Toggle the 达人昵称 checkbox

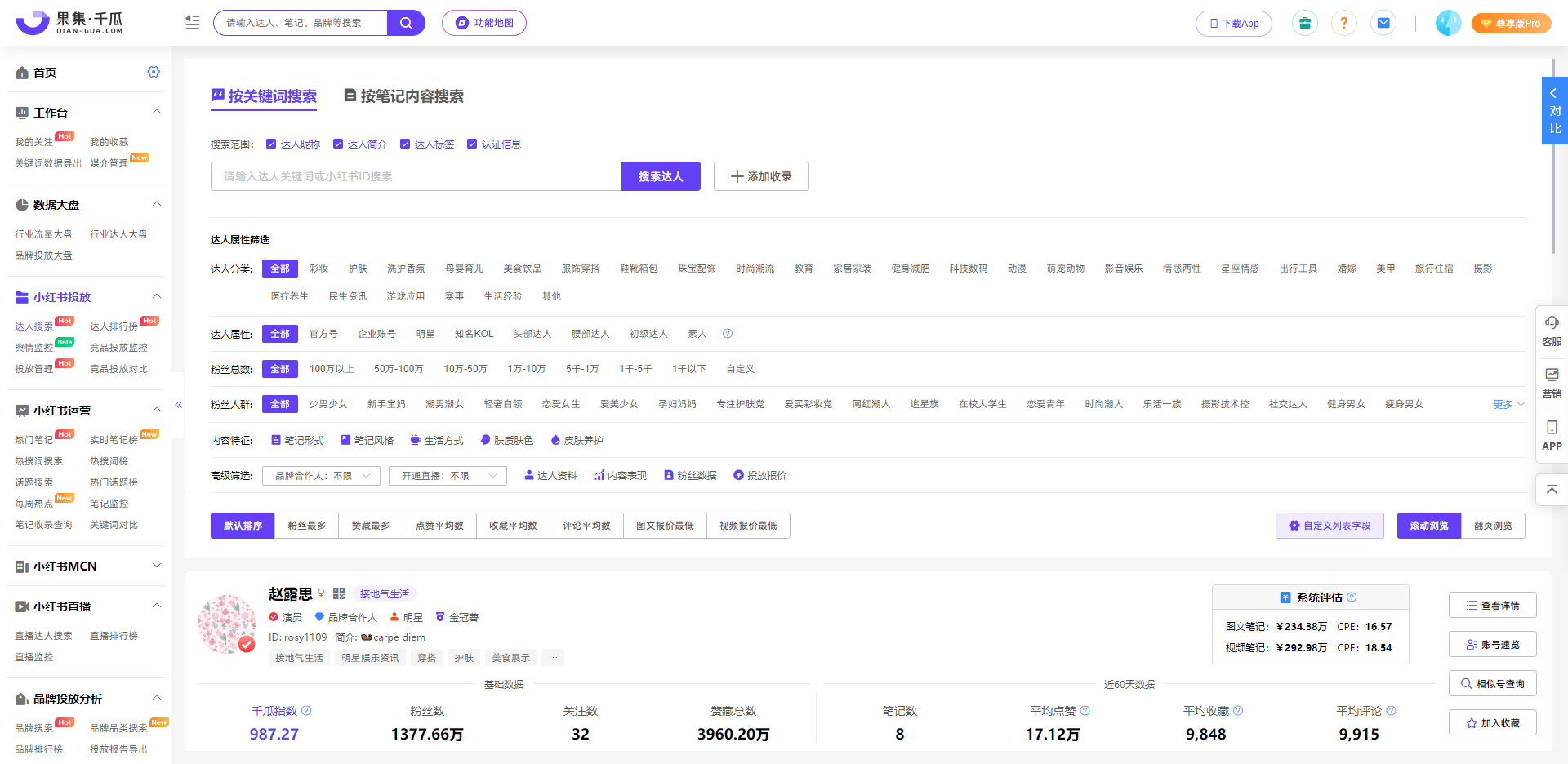(x=271, y=144)
